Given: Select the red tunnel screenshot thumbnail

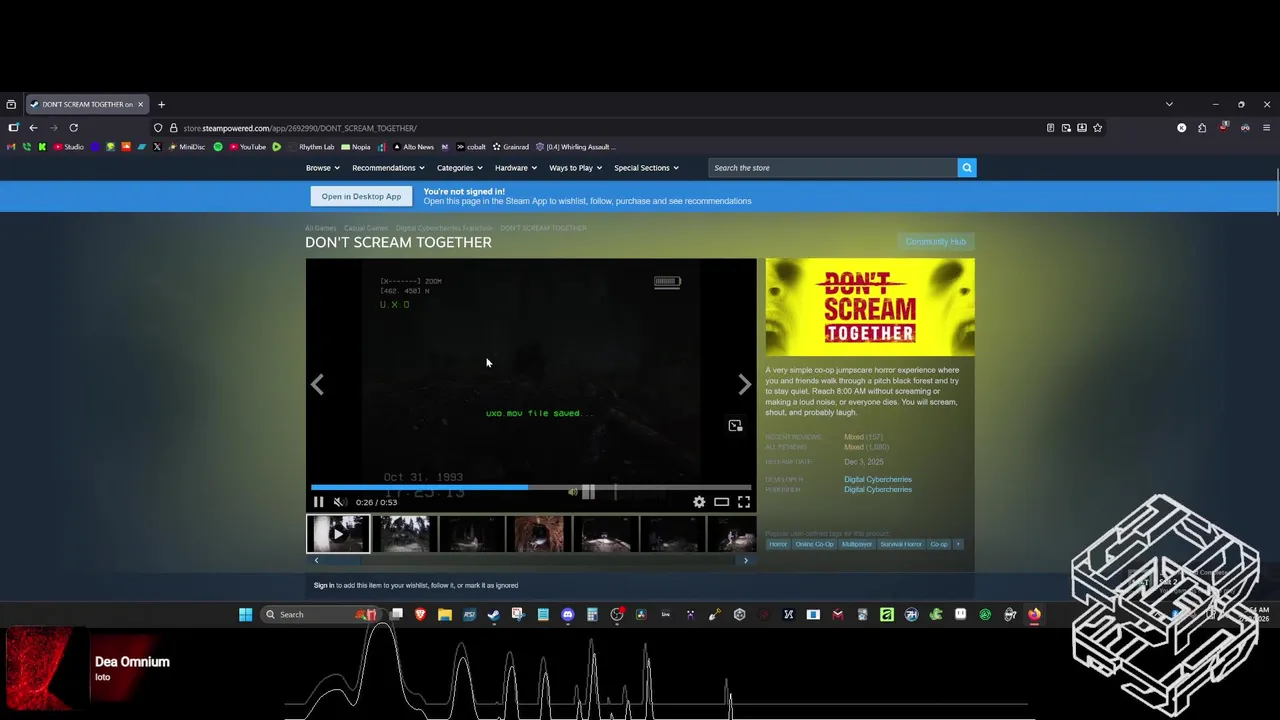Looking at the screenshot, I should tap(539, 534).
